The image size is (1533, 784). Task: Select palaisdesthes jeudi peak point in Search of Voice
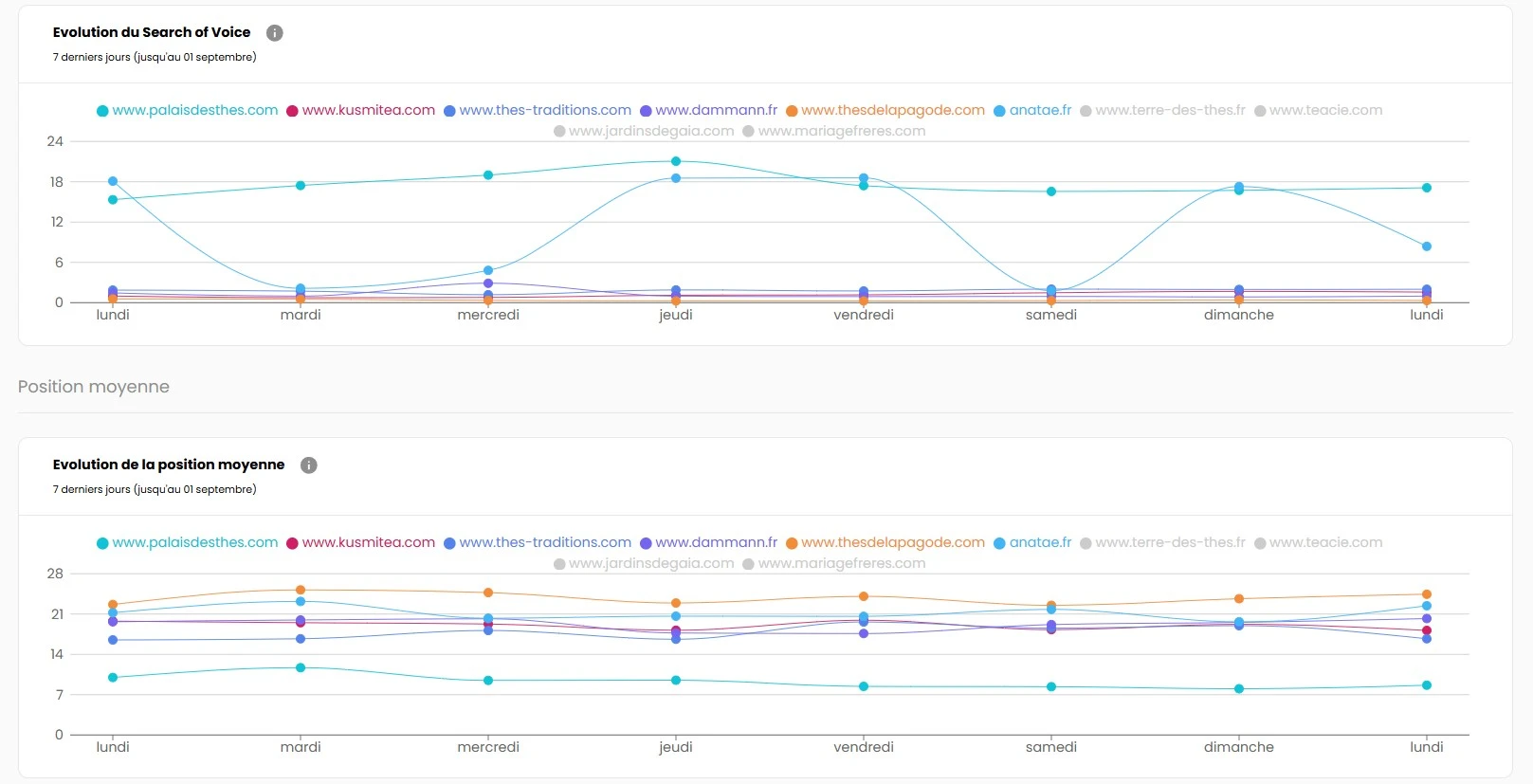coord(676,161)
